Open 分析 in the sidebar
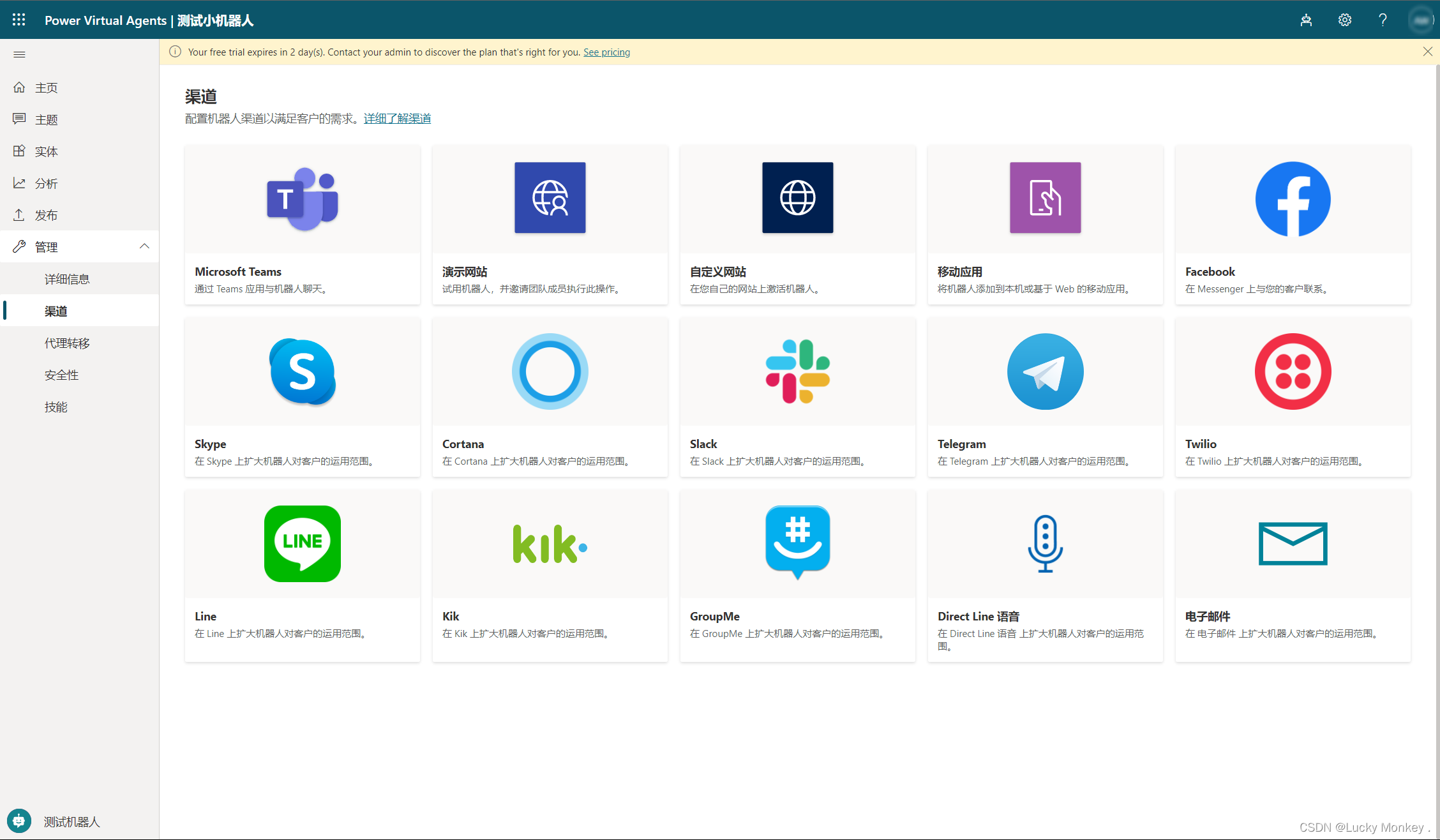This screenshot has width=1440, height=840. [79, 183]
